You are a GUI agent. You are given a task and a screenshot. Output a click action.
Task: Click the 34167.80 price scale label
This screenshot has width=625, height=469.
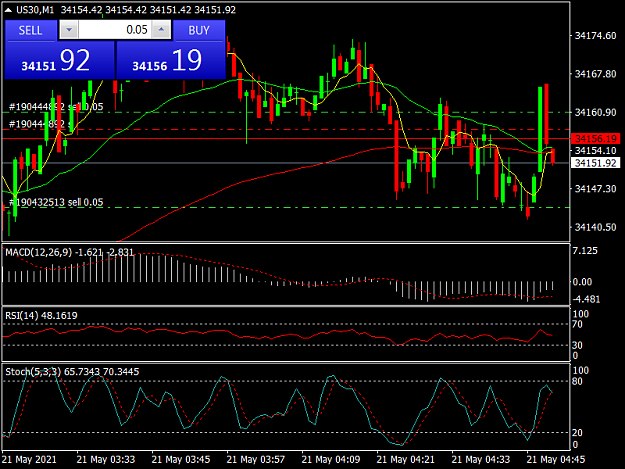tap(596, 74)
